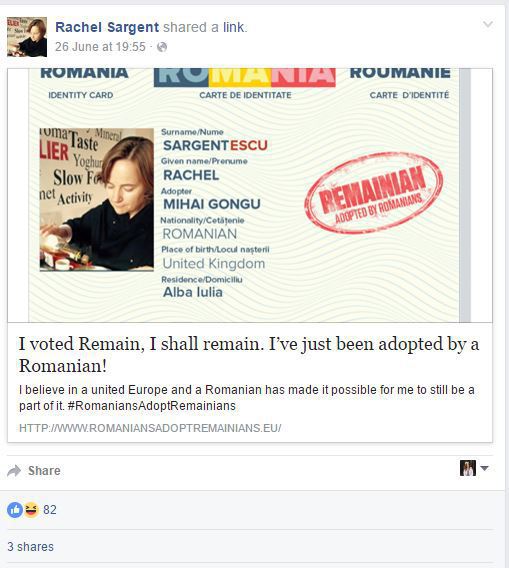Viewport: 509px width, 568px height.
Task: Click the blue Like reaction icon
Action: tap(15, 510)
